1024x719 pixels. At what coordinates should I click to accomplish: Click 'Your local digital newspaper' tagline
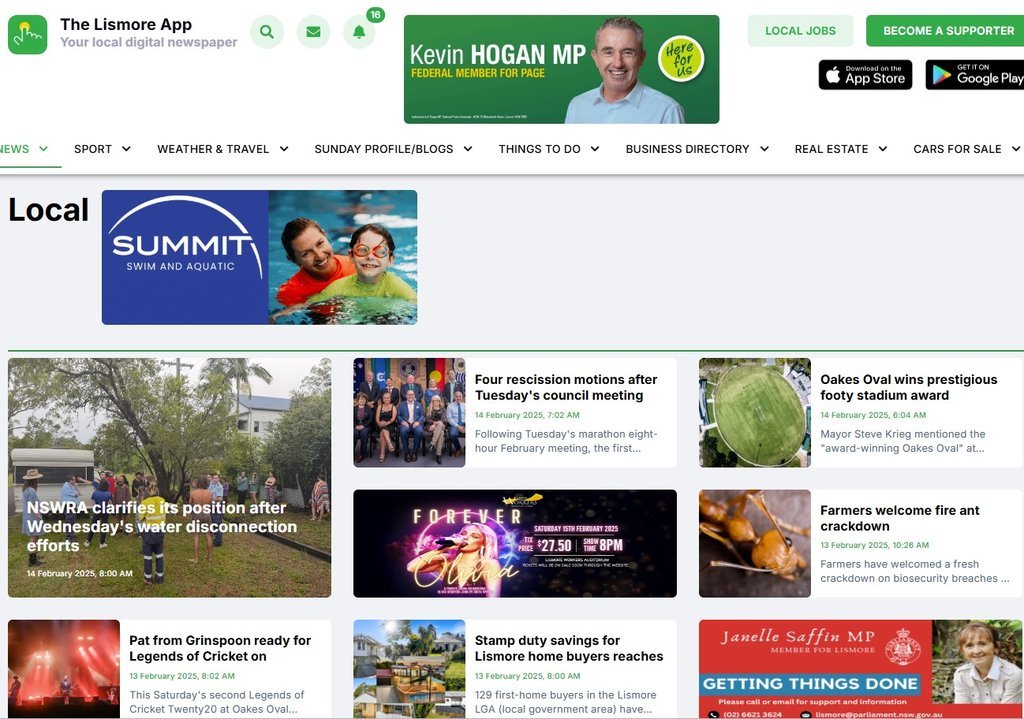coord(149,42)
